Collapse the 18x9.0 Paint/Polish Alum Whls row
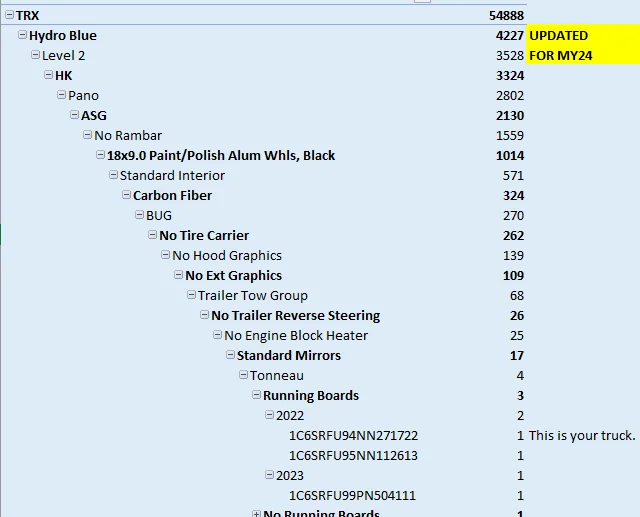The height and width of the screenshot is (517, 640). [x=100, y=155]
